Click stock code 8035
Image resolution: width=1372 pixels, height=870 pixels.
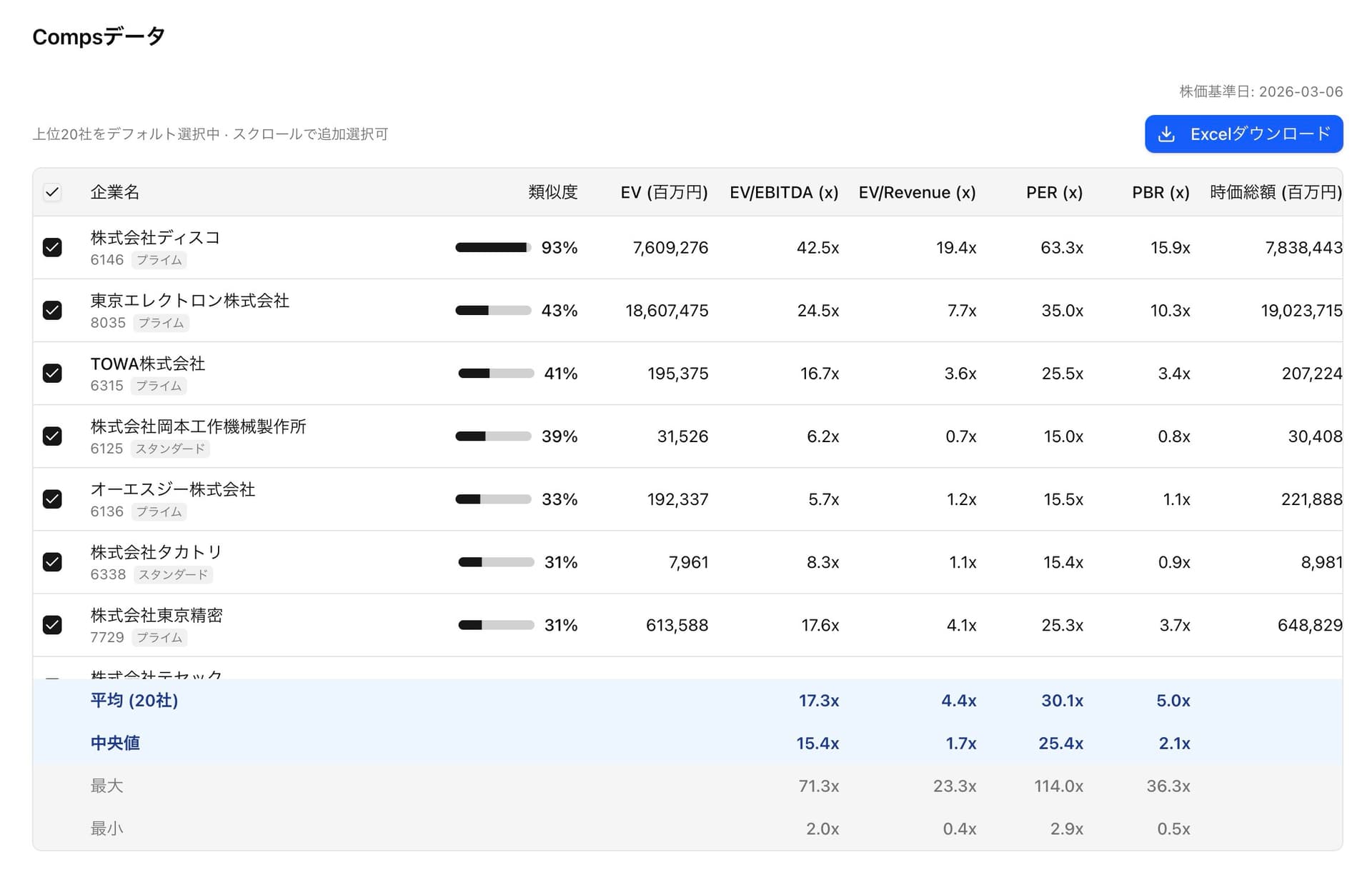(x=108, y=323)
